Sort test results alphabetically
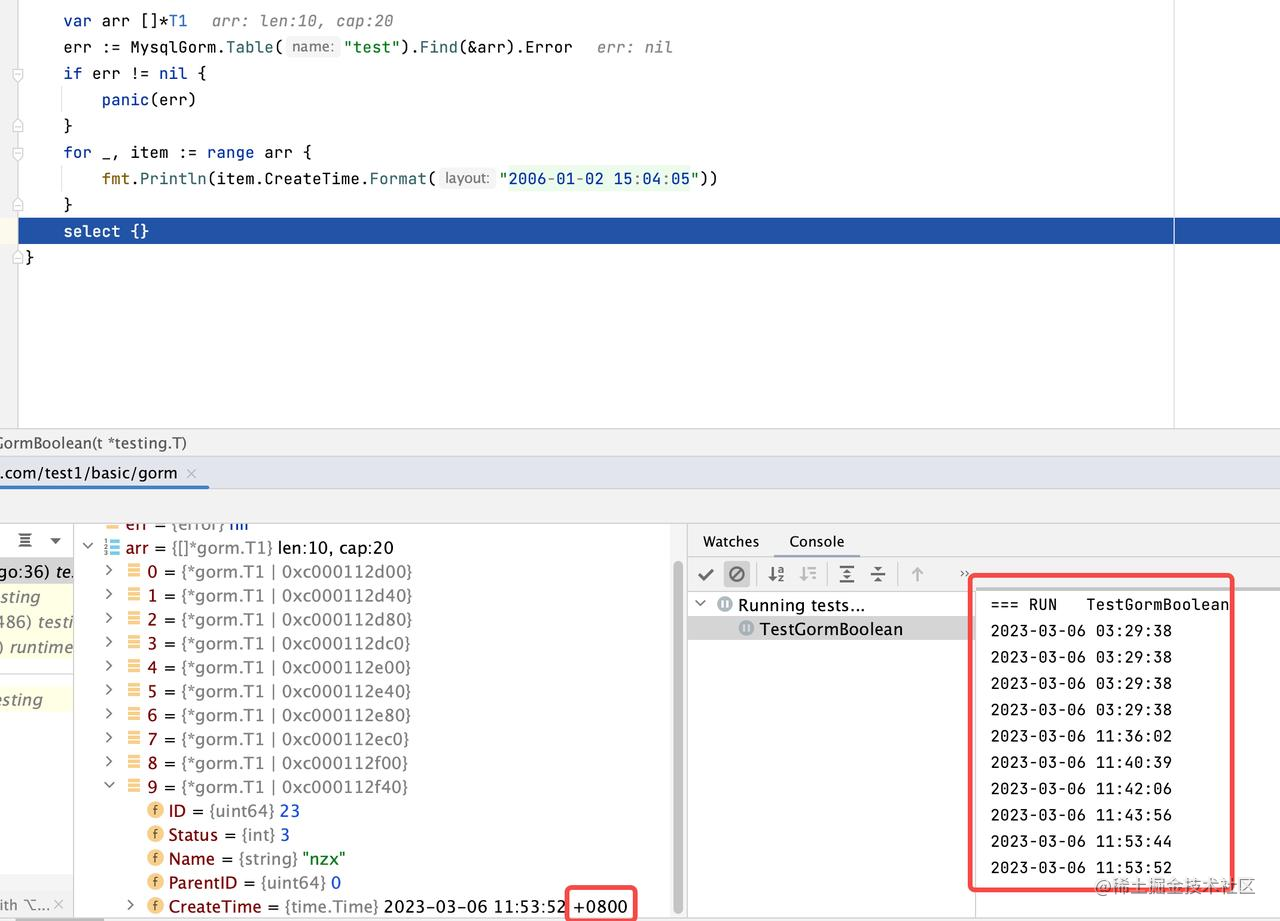1280x921 pixels. click(776, 574)
